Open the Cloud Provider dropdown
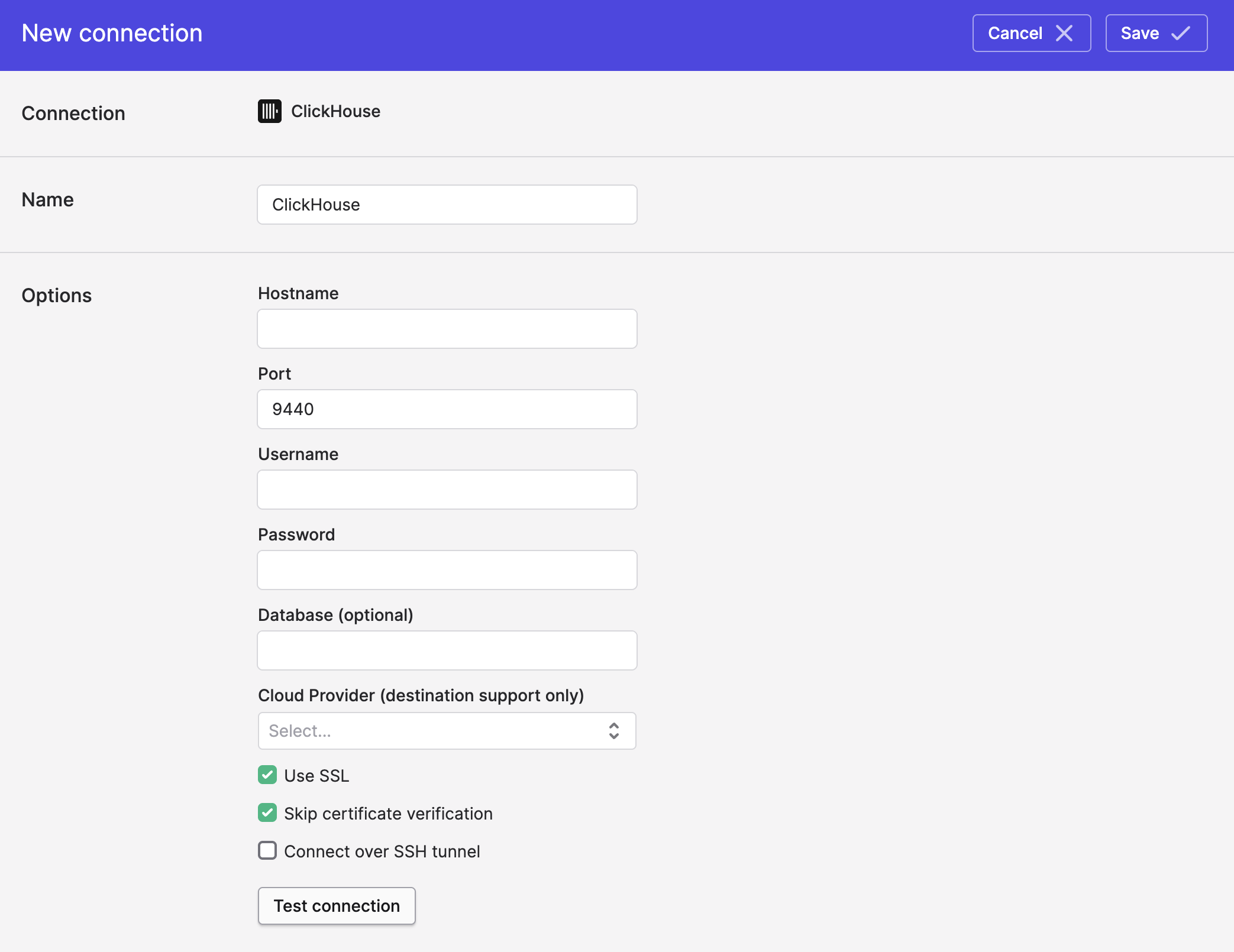The image size is (1234, 952). click(x=447, y=731)
